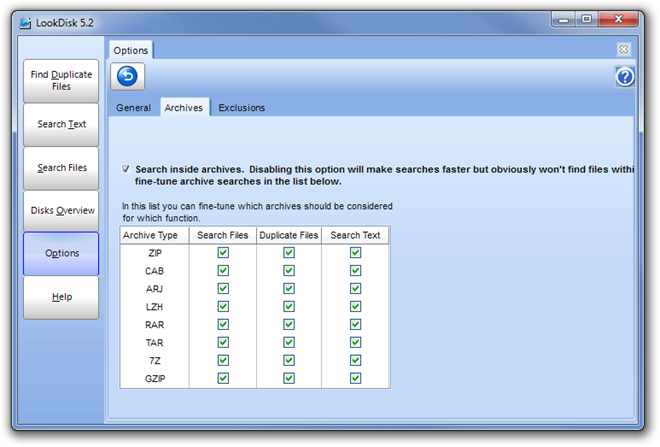The height and width of the screenshot is (447, 660).
Task: Maximize the LookDisk window
Action: 586,19
